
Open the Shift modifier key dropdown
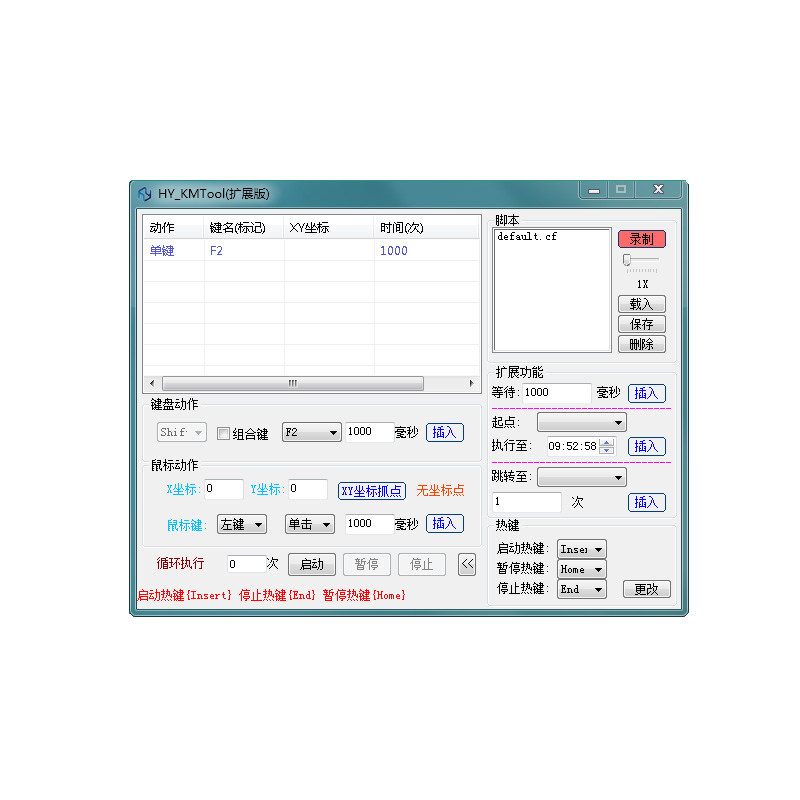pyautogui.click(x=182, y=433)
